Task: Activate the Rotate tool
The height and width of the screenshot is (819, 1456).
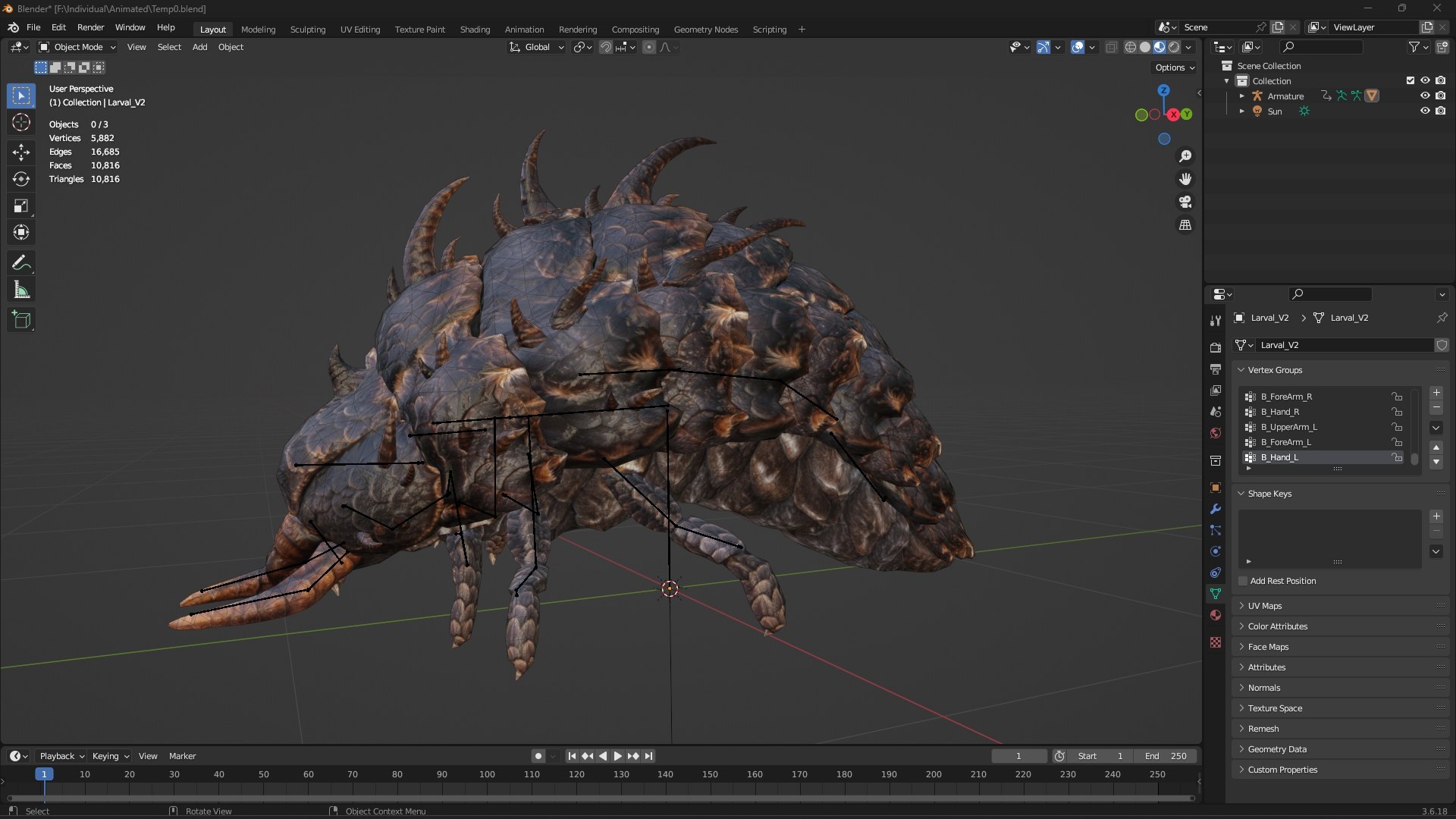Action: click(x=21, y=179)
